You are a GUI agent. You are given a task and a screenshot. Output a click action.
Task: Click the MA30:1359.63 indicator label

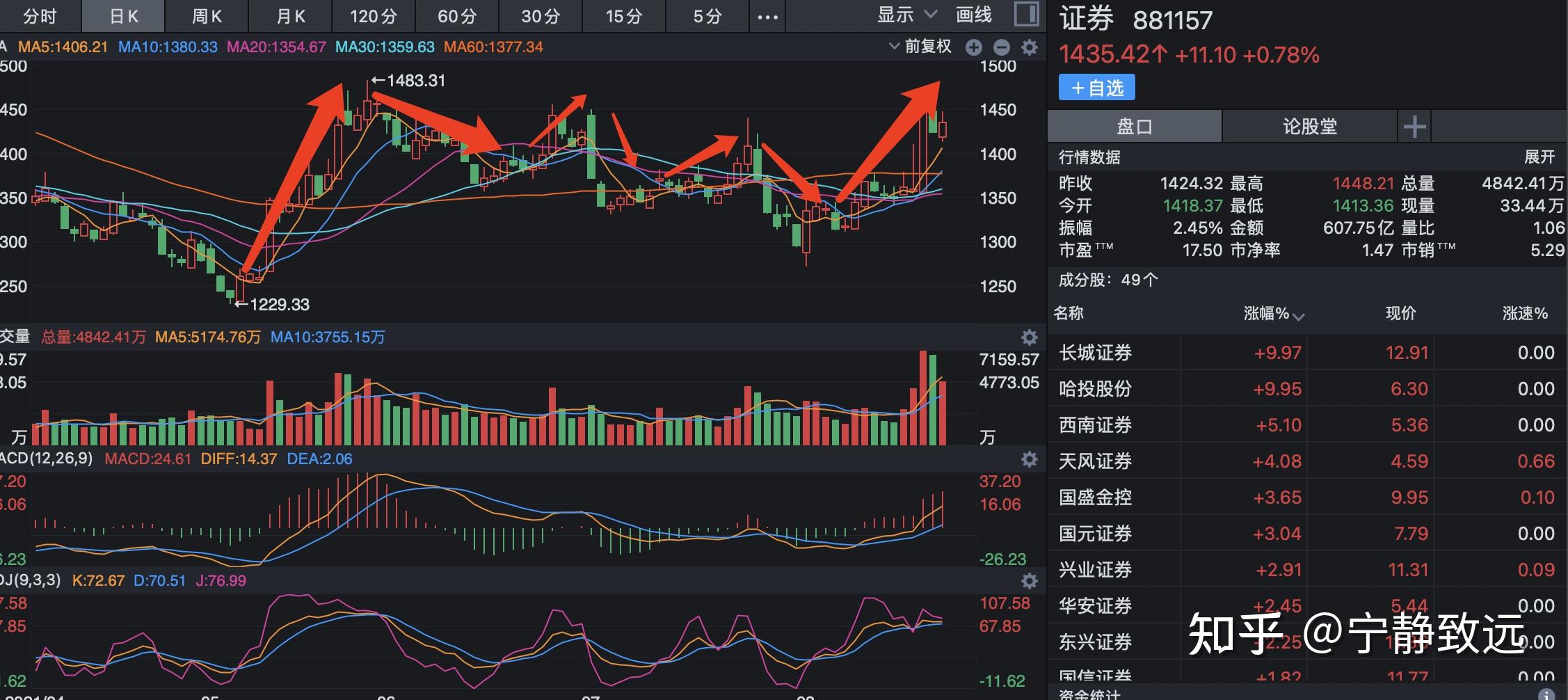tap(385, 47)
